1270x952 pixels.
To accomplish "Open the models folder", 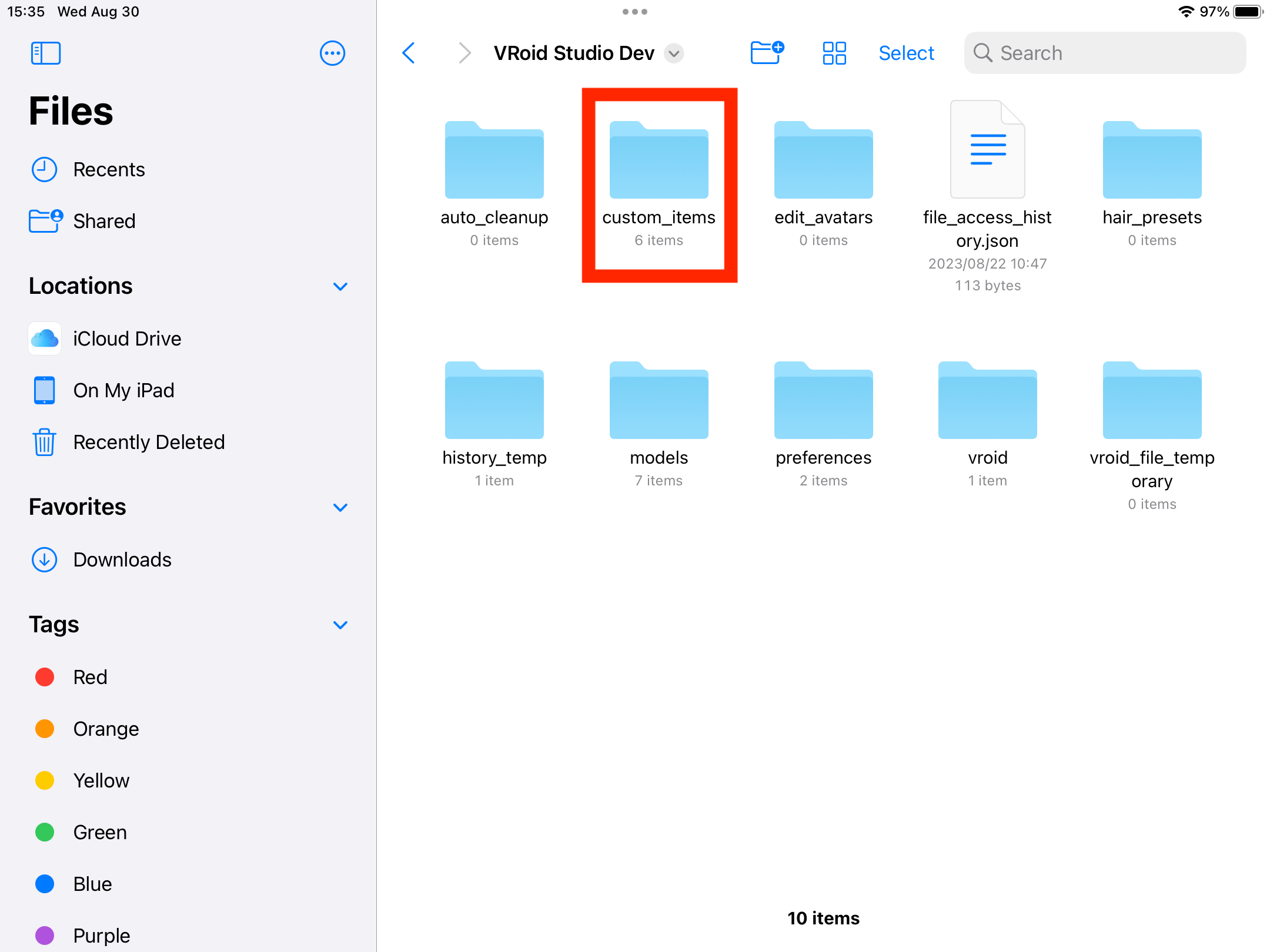I will click(659, 400).
